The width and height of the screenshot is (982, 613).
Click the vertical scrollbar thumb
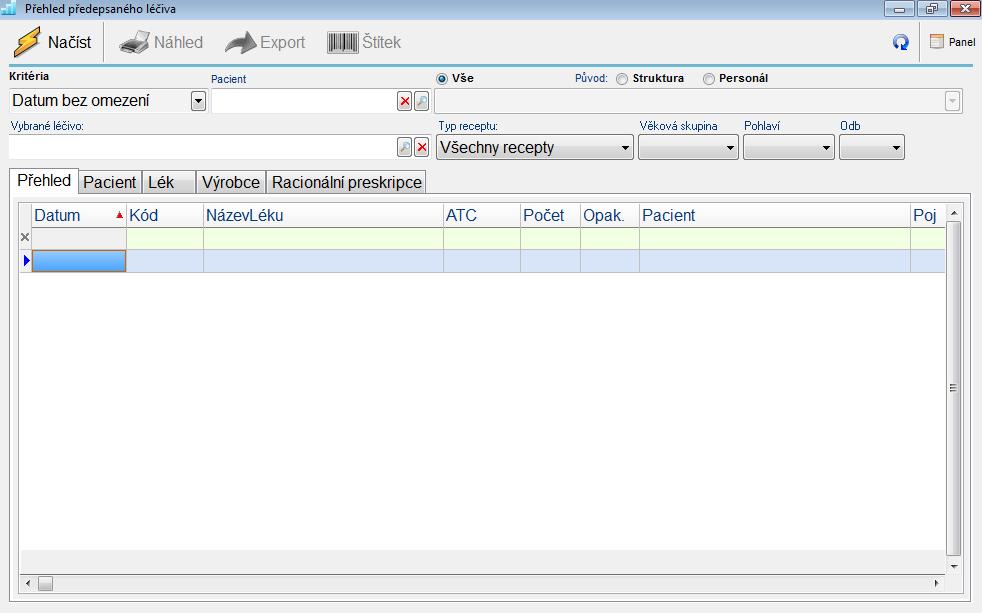(x=954, y=388)
